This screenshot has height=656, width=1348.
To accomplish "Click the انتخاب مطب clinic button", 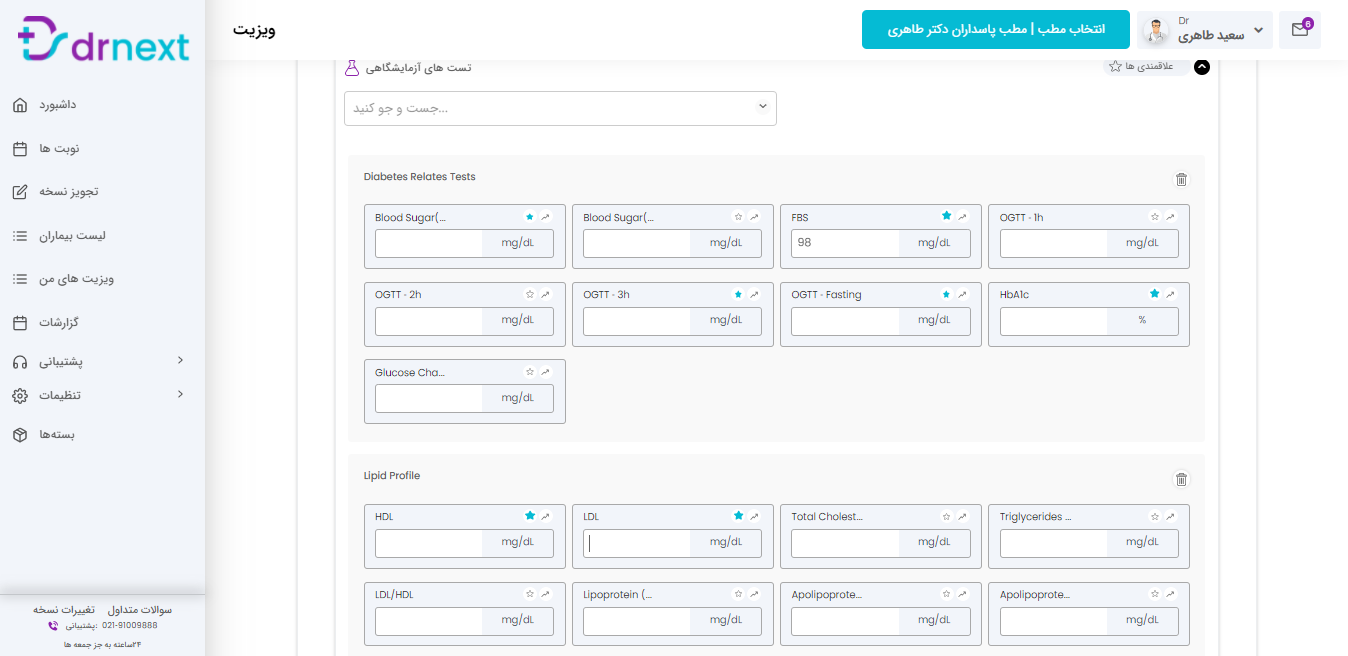I will point(996,30).
